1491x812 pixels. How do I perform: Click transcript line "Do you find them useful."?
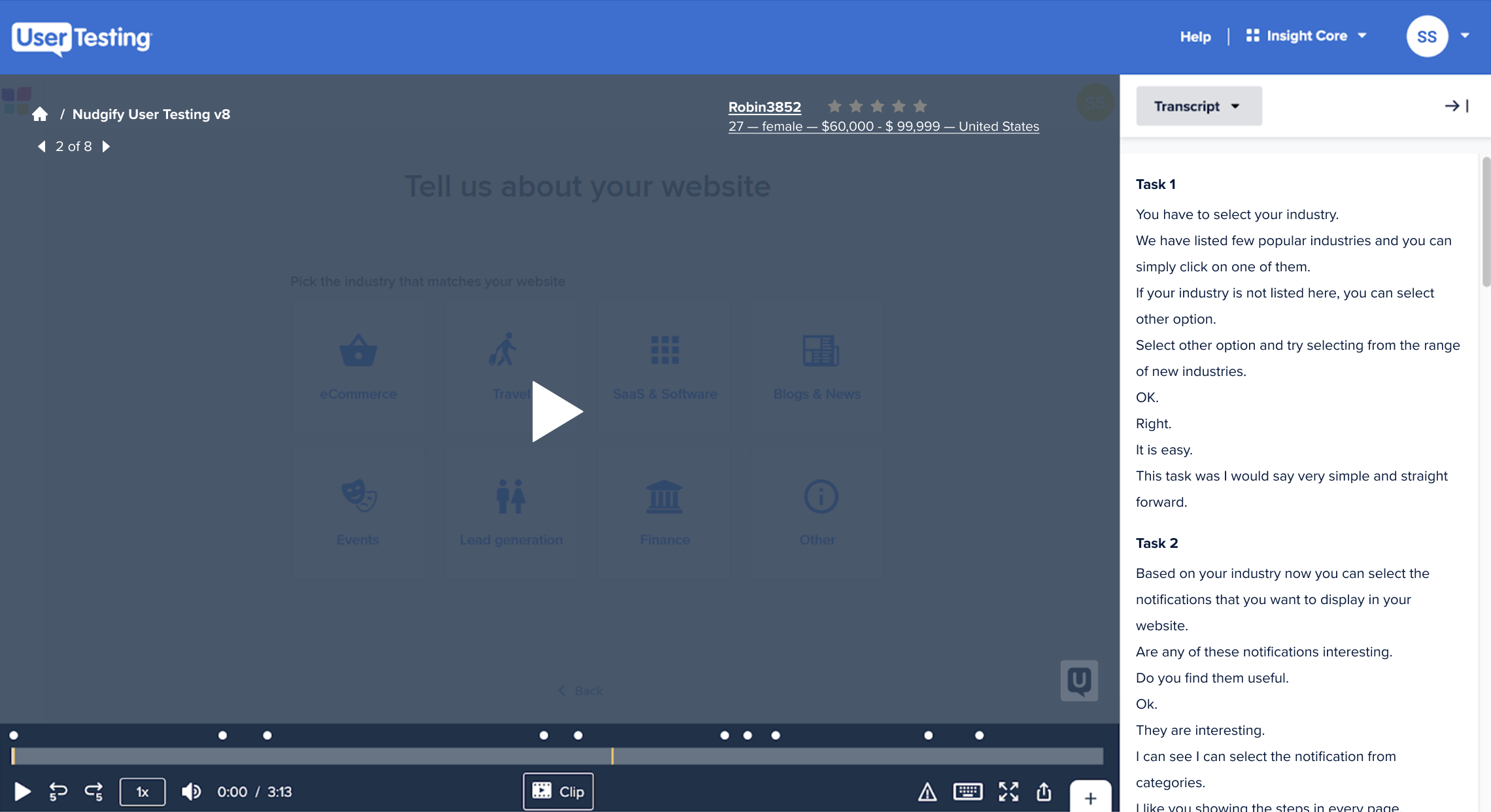tap(1212, 678)
